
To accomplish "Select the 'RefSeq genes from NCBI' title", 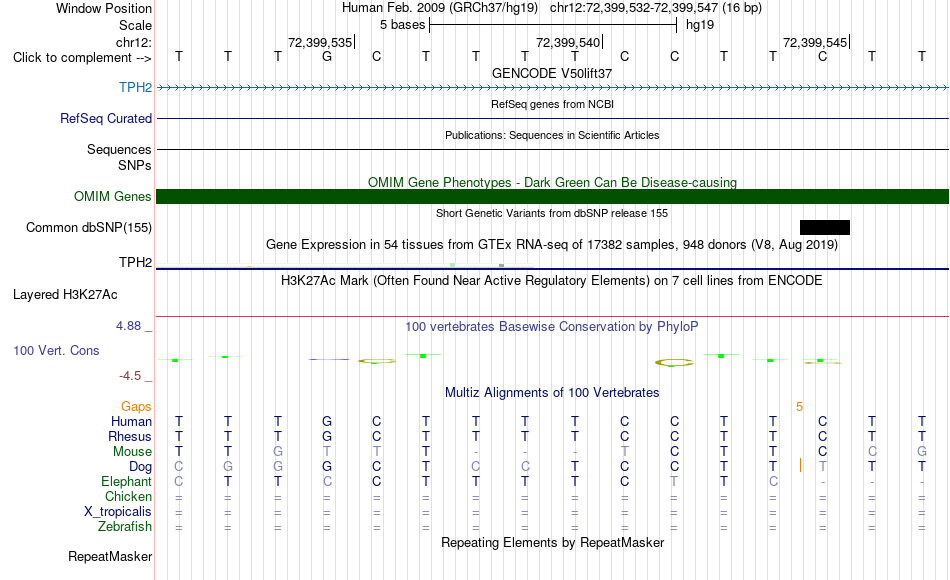I will [552, 104].
